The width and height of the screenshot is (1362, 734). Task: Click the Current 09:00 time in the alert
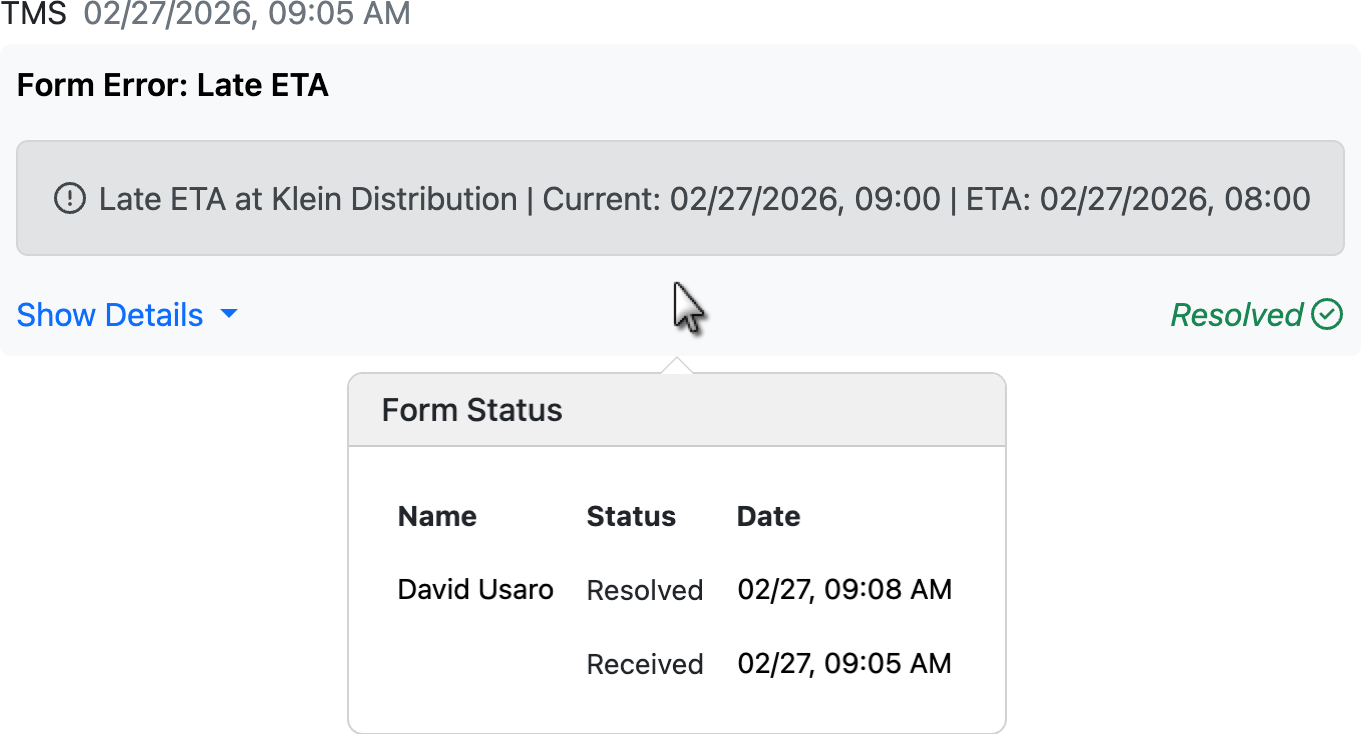[x=805, y=199]
